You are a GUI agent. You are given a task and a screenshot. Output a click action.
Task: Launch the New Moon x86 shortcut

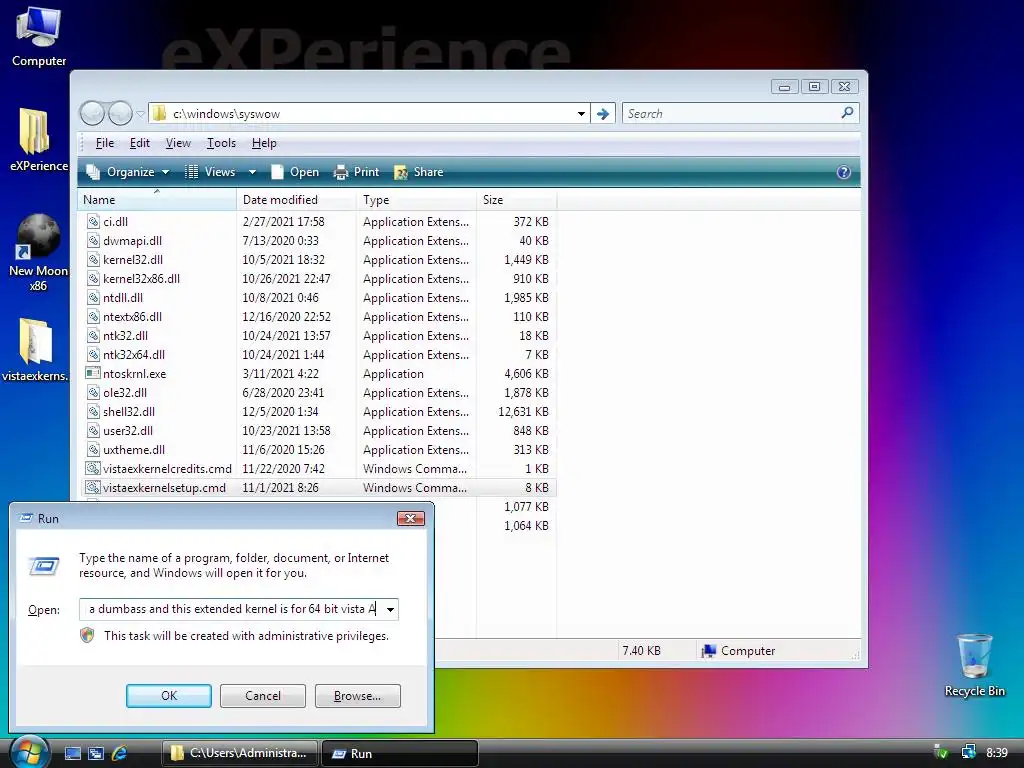[x=38, y=252]
